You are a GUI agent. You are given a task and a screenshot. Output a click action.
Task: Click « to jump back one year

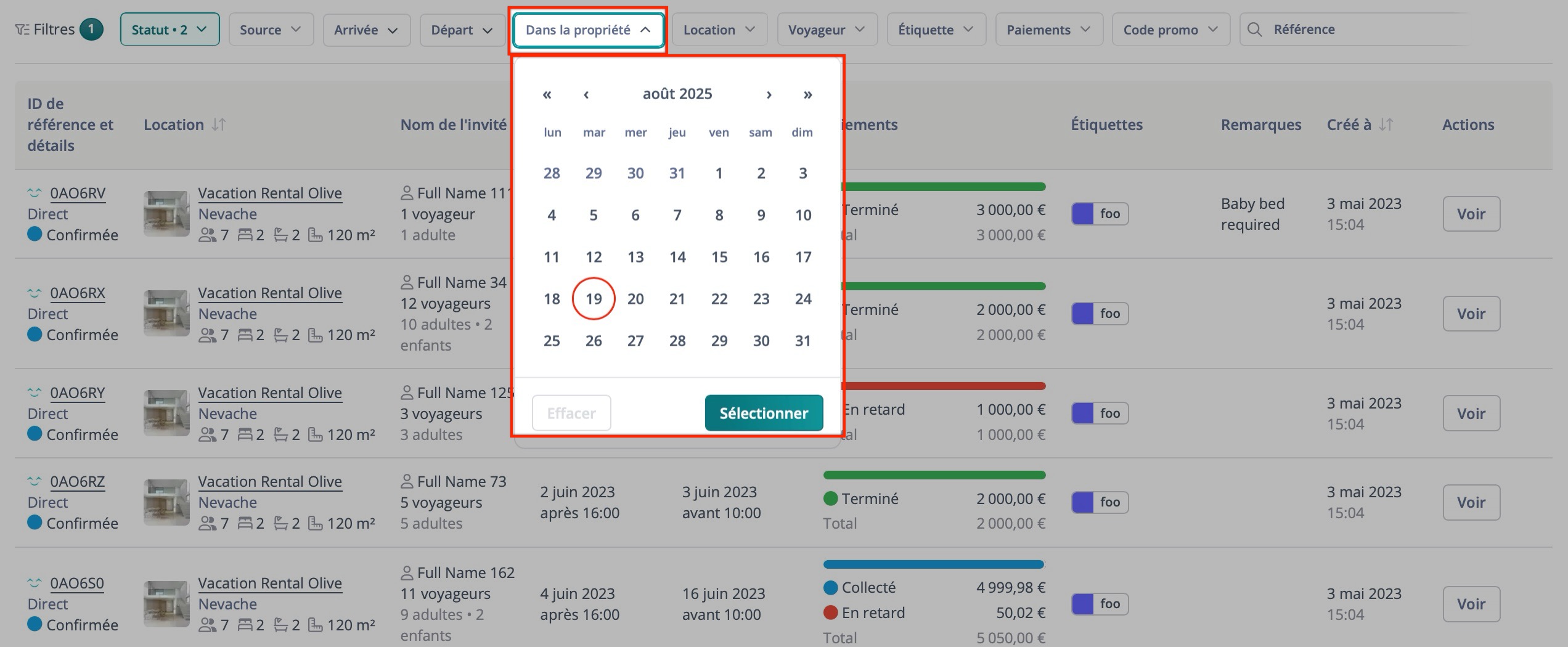(x=546, y=94)
